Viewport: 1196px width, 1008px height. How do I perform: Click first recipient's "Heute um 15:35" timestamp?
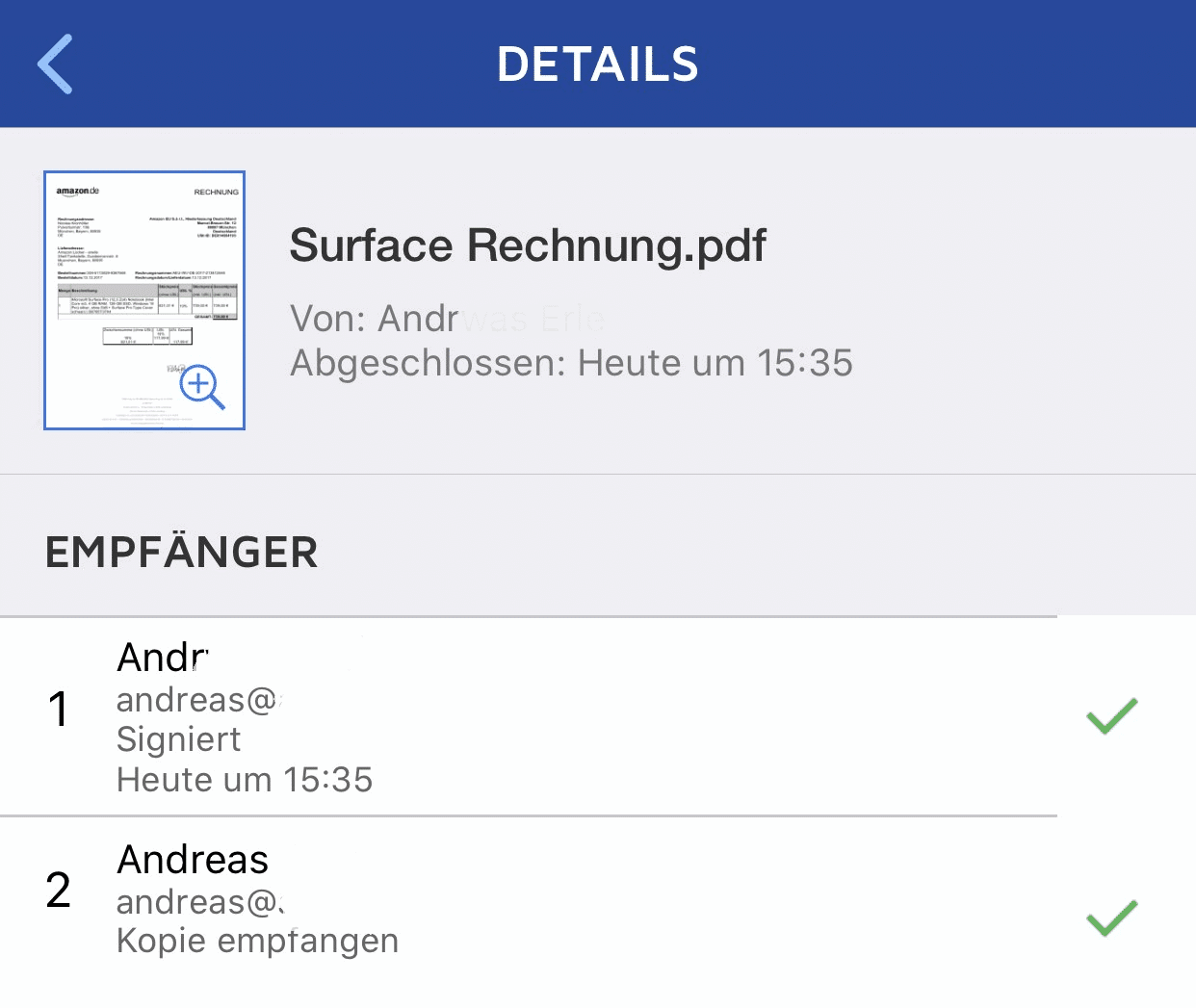tap(245, 780)
